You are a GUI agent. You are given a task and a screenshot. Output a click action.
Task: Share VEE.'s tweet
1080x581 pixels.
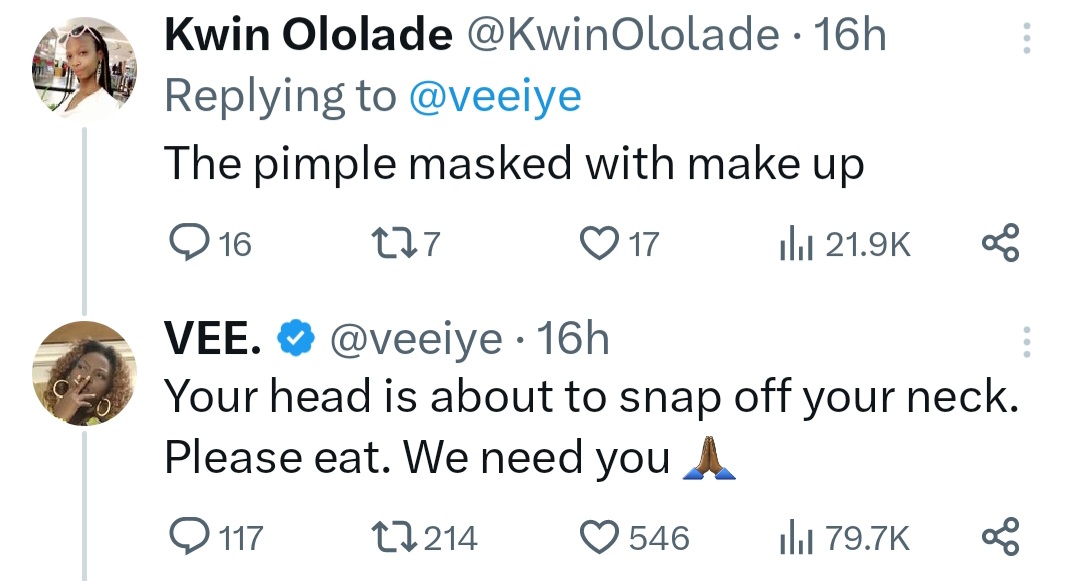coord(1001,538)
